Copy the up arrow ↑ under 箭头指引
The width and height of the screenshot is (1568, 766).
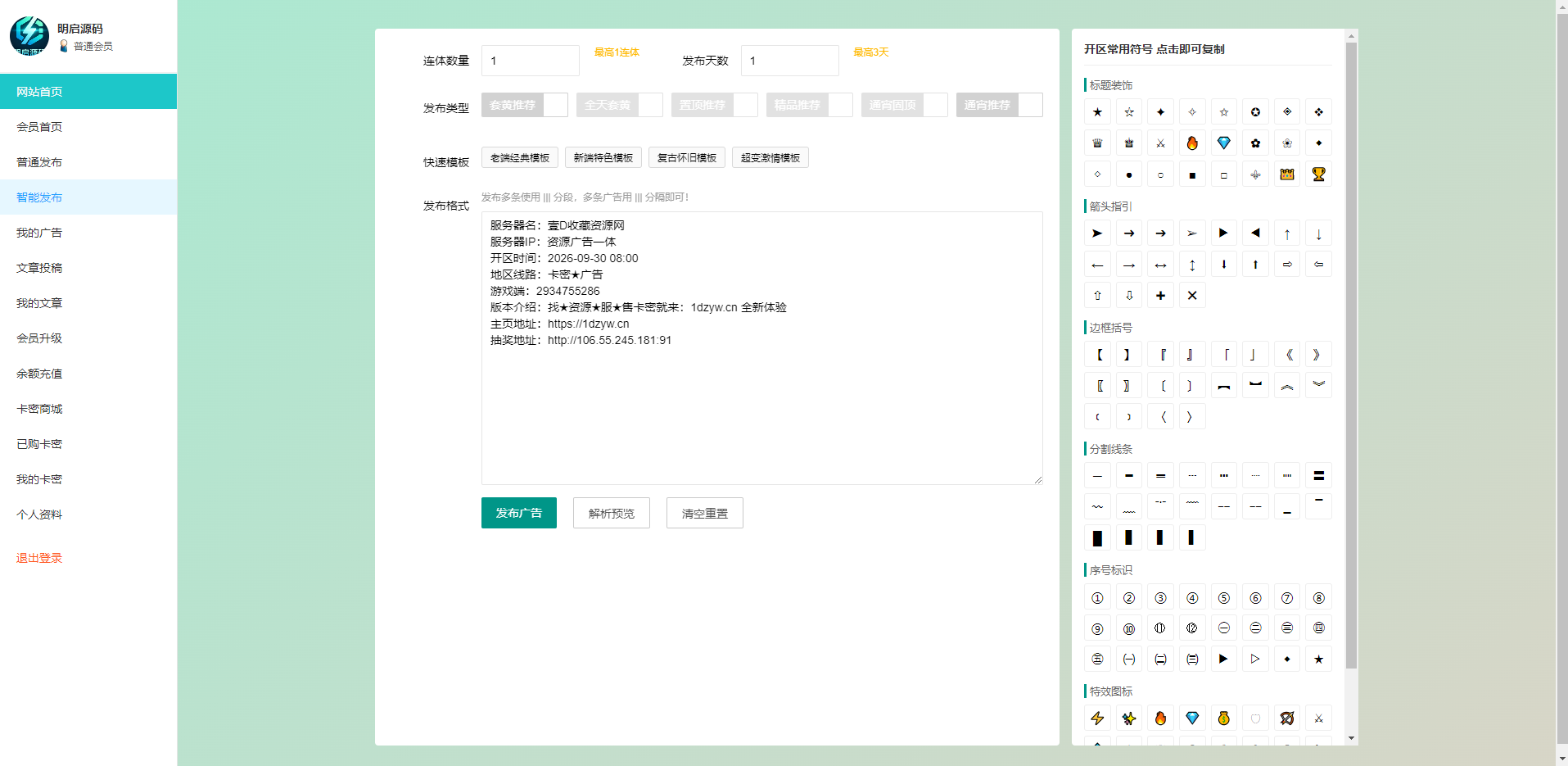click(x=1287, y=233)
